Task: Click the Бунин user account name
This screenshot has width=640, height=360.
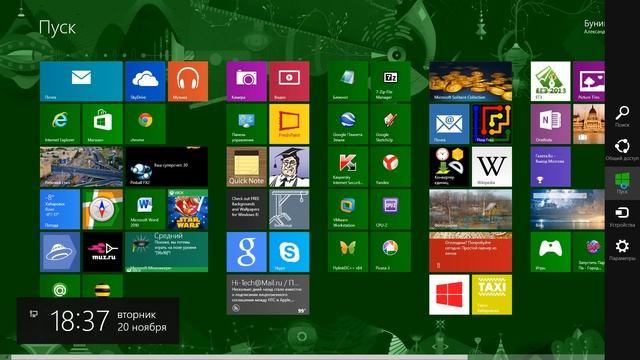Action: (594, 24)
